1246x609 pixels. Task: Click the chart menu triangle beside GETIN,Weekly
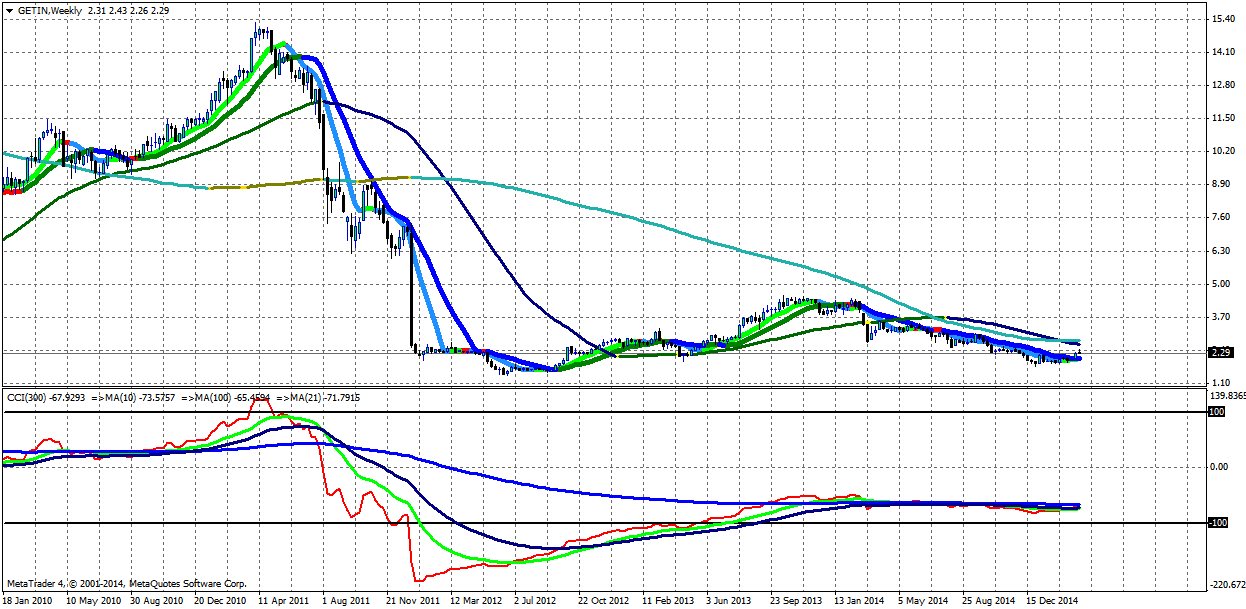[x=9, y=10]
